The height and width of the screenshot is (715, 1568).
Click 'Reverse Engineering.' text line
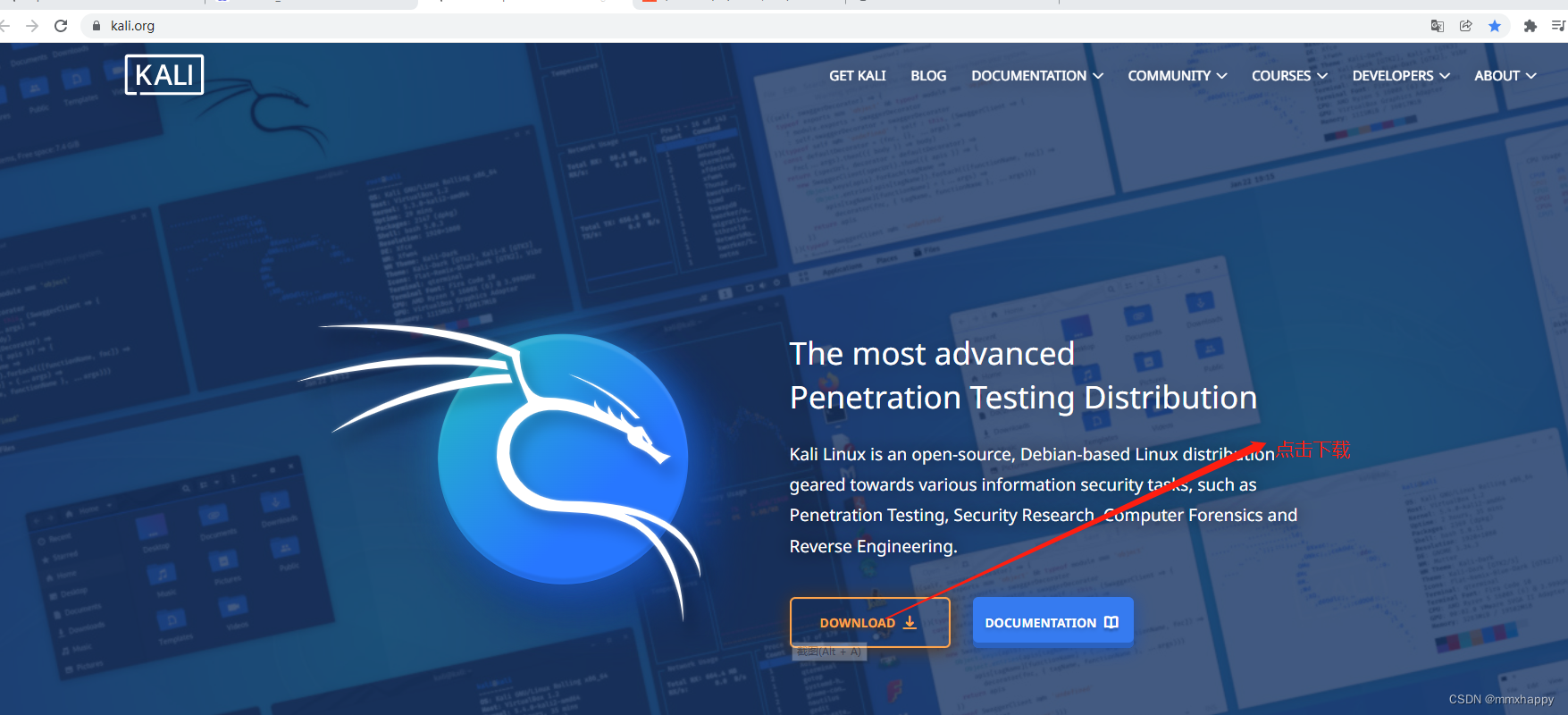tap(873, 546)
